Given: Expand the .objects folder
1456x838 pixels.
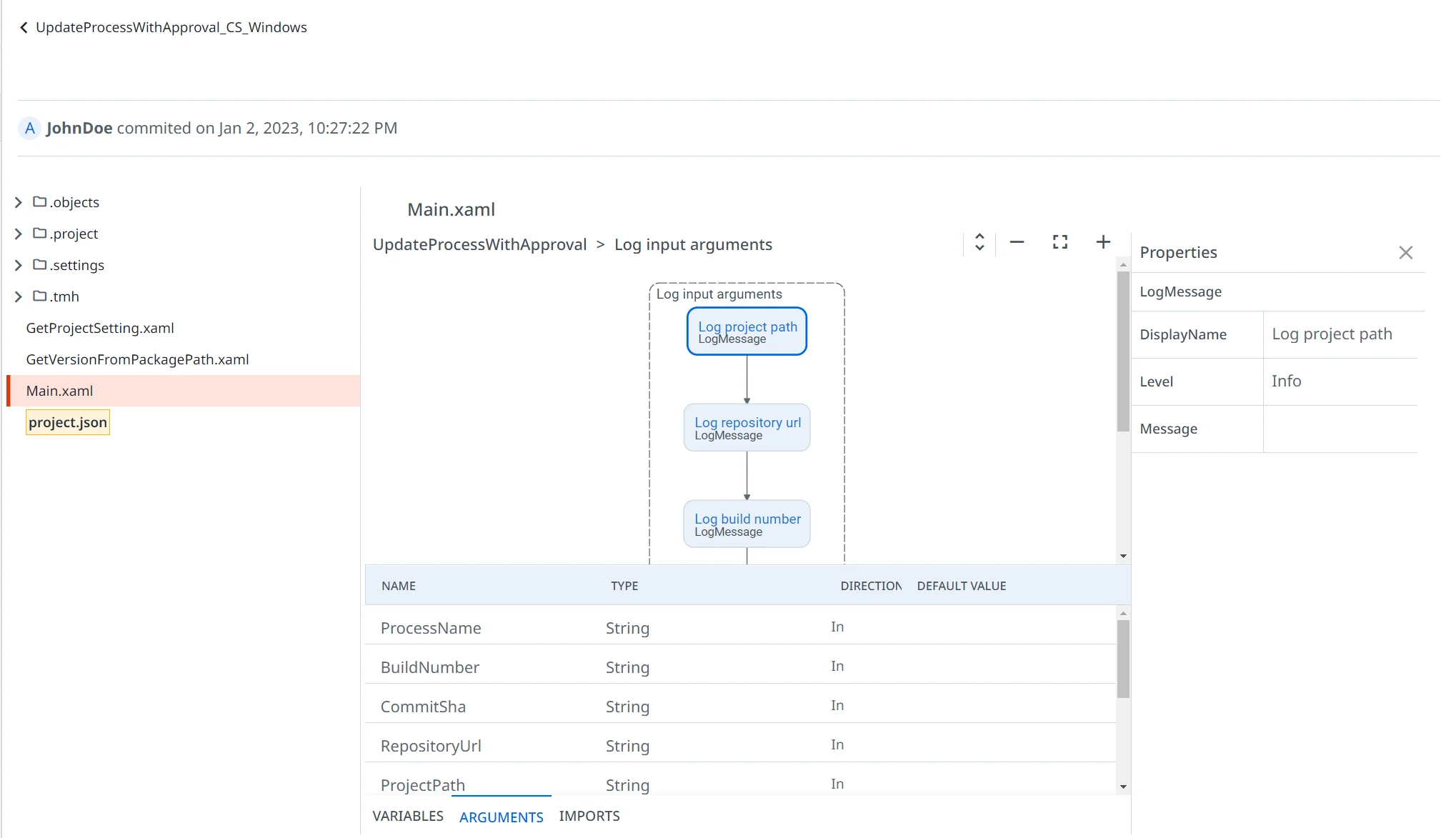Looking at the screenshot, I should click(x=18, y=202).
